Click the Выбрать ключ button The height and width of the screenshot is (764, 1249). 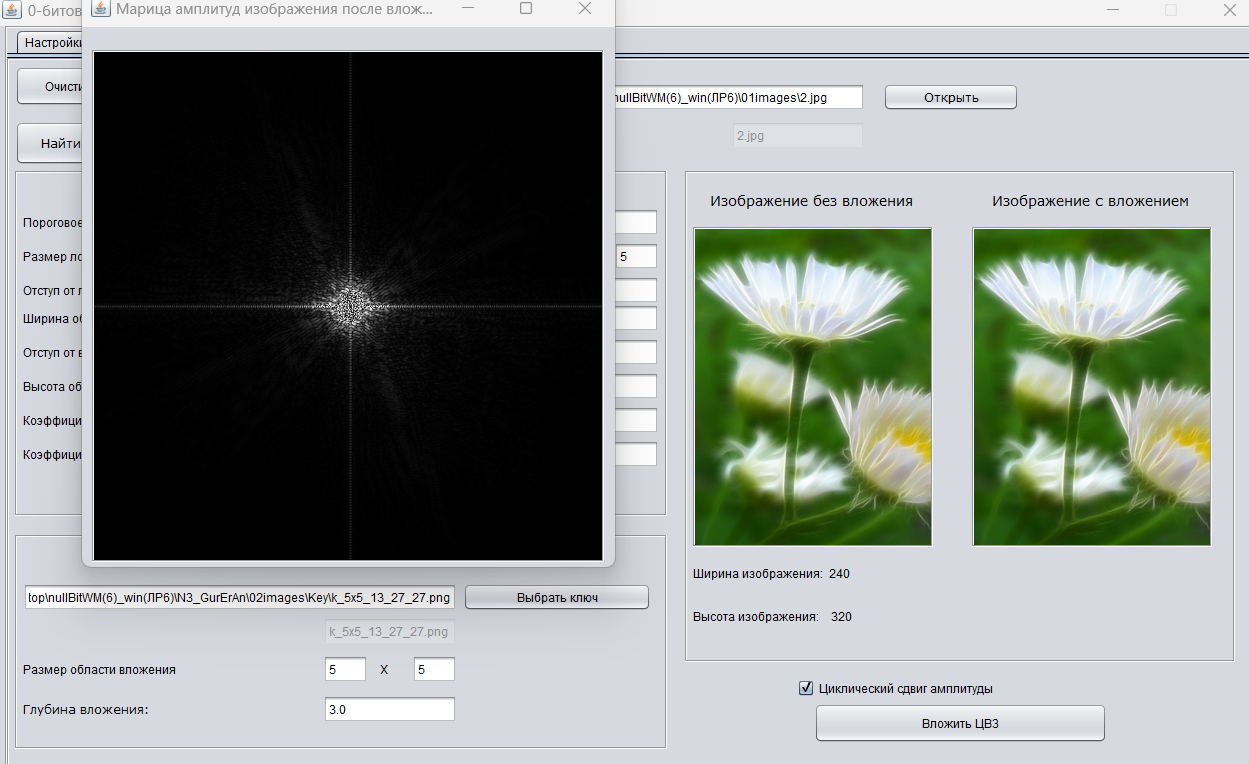pyautogui.click(x=557, y=597)
